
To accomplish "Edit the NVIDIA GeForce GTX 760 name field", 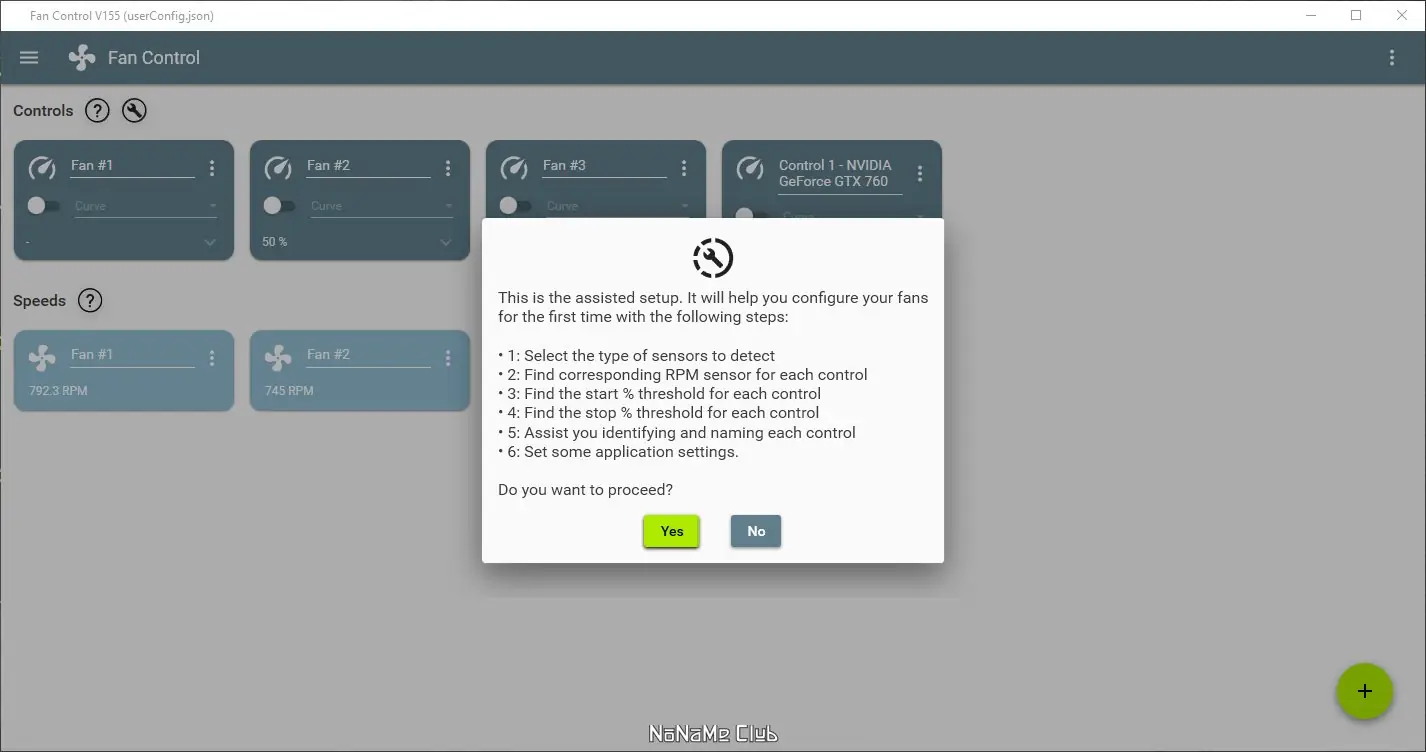I will click(x=840, y=174).
